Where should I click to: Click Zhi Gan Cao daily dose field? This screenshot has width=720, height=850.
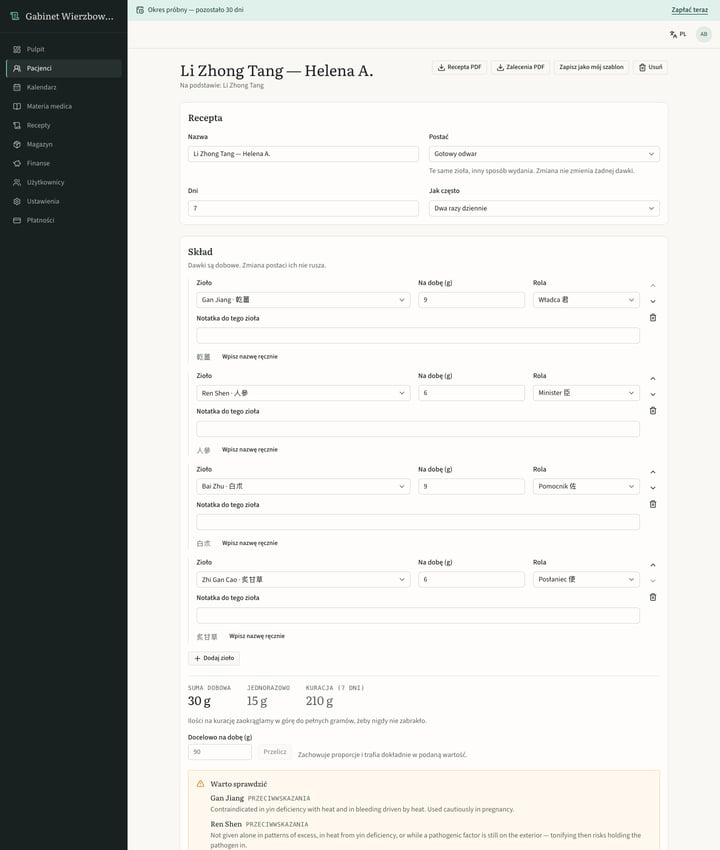471,579
